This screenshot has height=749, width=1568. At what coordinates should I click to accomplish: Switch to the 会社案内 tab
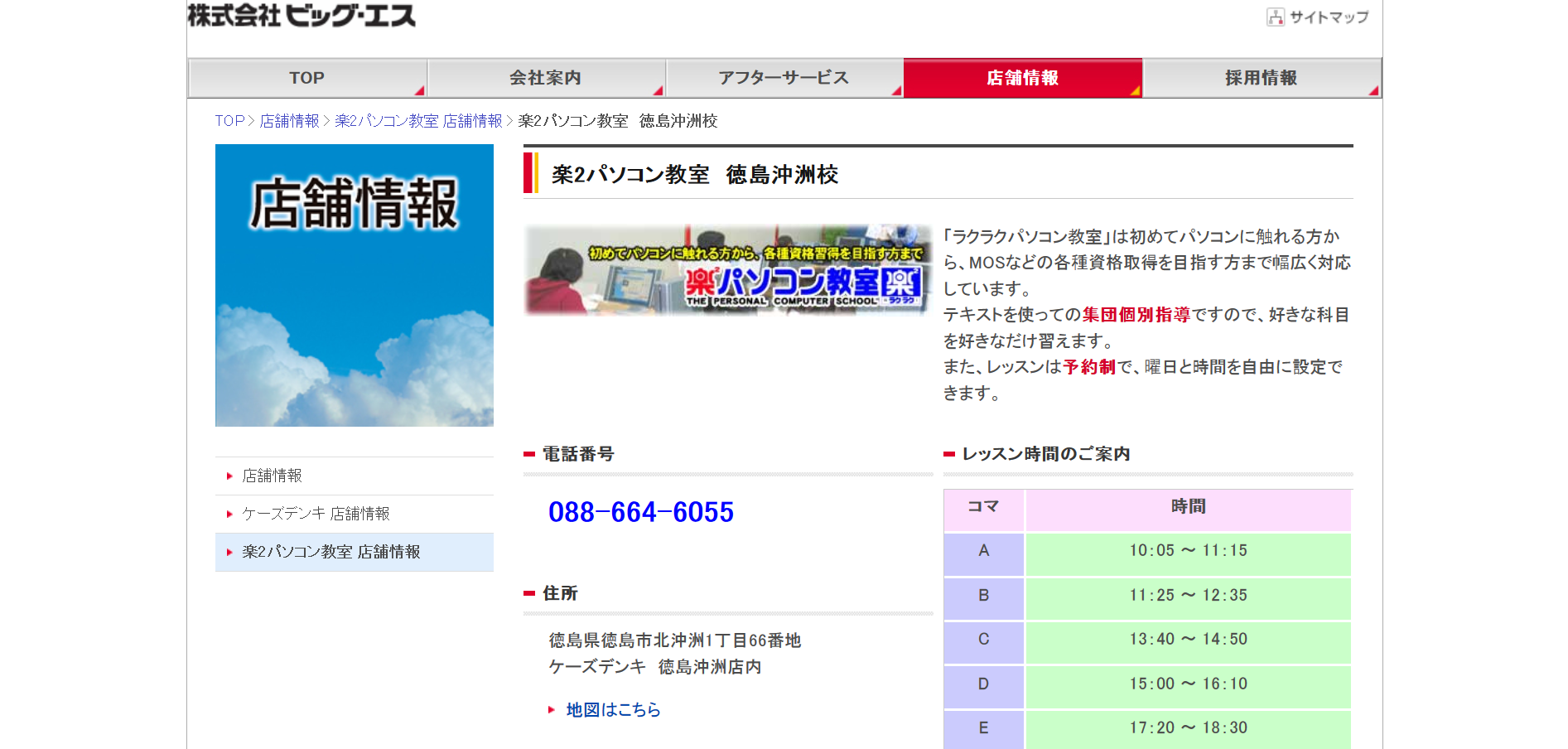[546, 77]
